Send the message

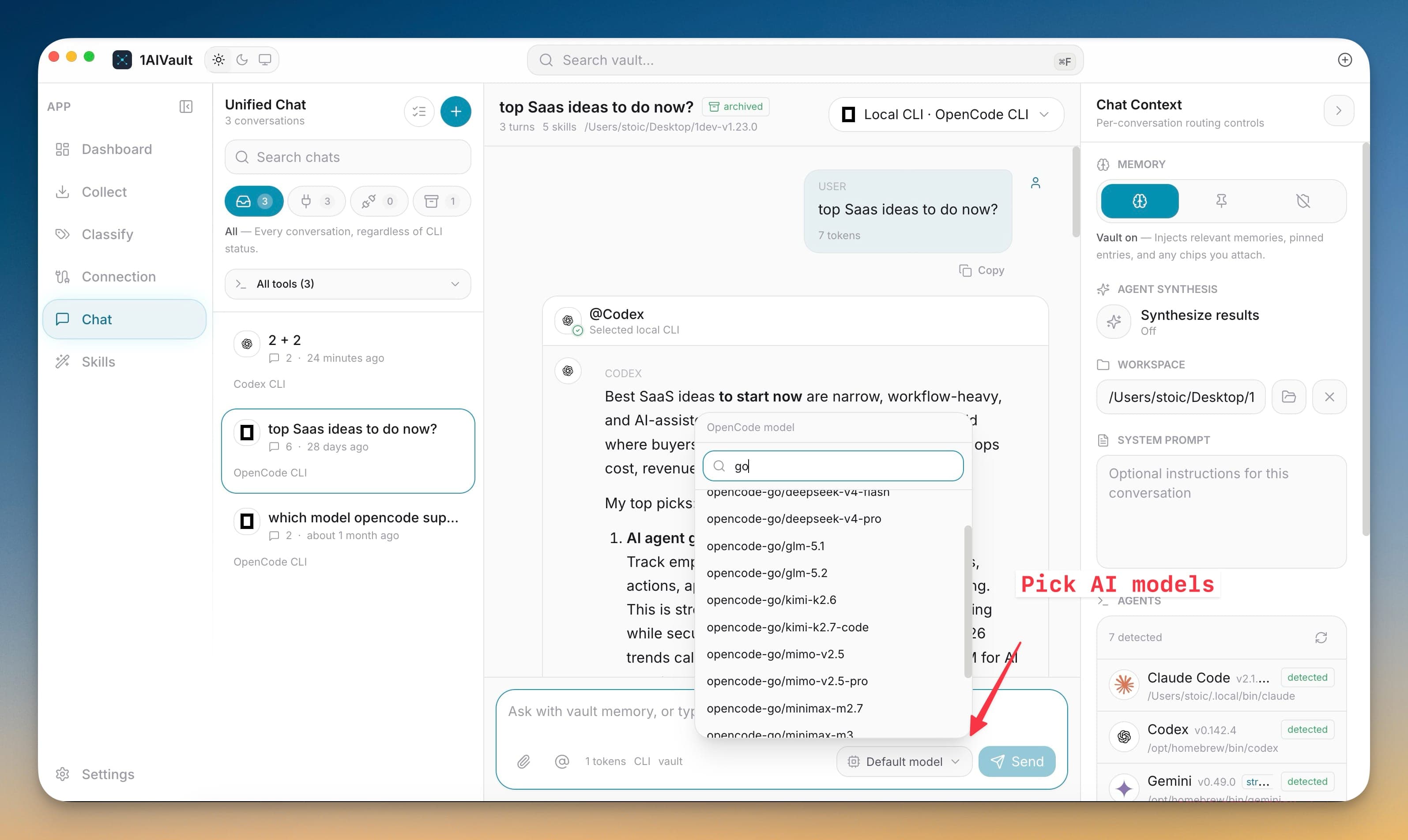pos(1017,762)
